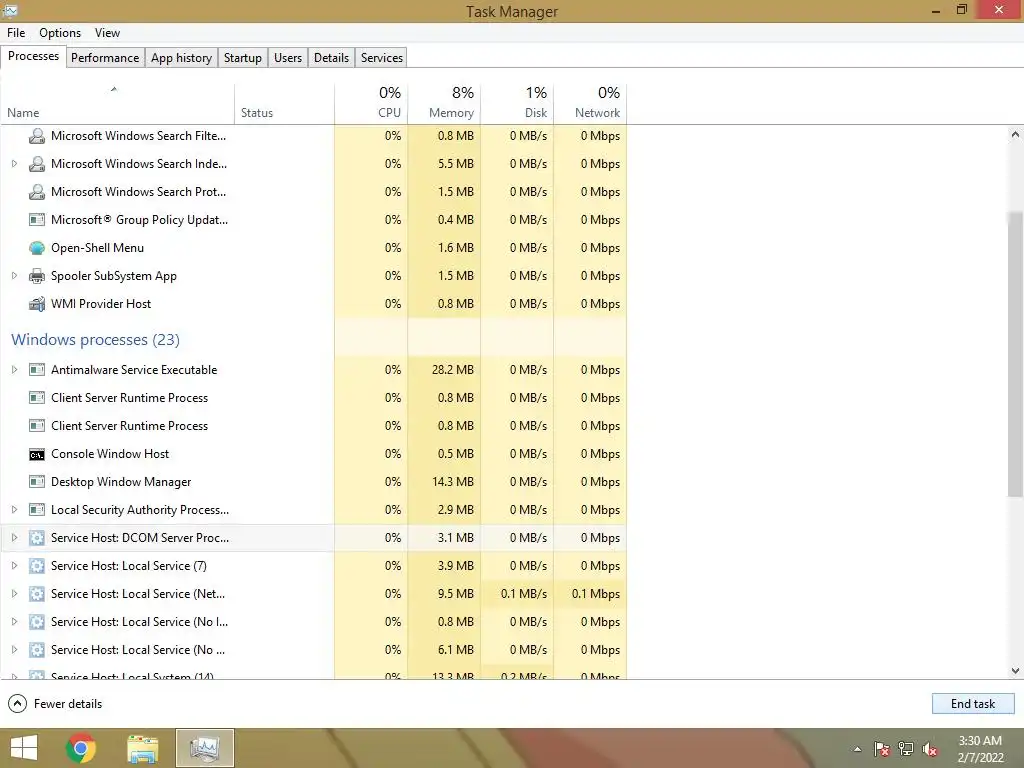Sort processes by Network column
The height and width of the screenshot is (768, 1024).
590,104
